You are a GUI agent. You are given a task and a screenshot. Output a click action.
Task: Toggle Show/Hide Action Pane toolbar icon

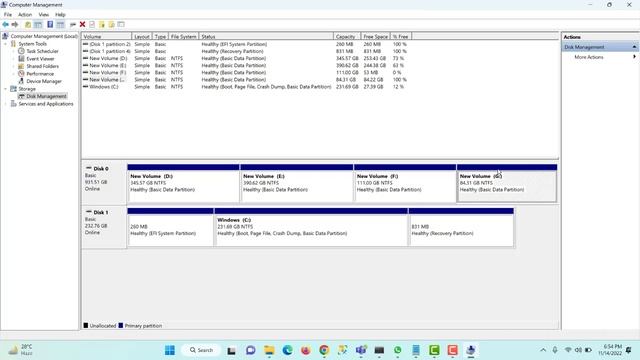tap(60, 24)
